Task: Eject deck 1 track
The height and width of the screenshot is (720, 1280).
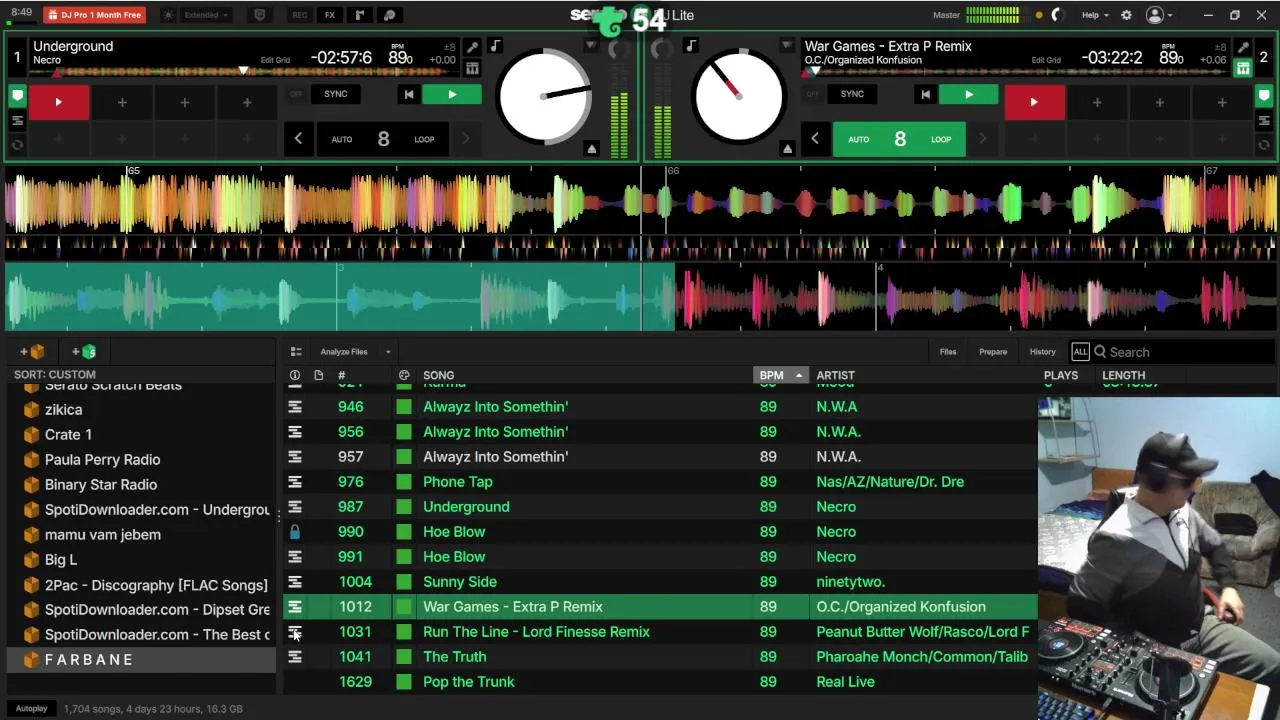Action: (x=591, y=149)
